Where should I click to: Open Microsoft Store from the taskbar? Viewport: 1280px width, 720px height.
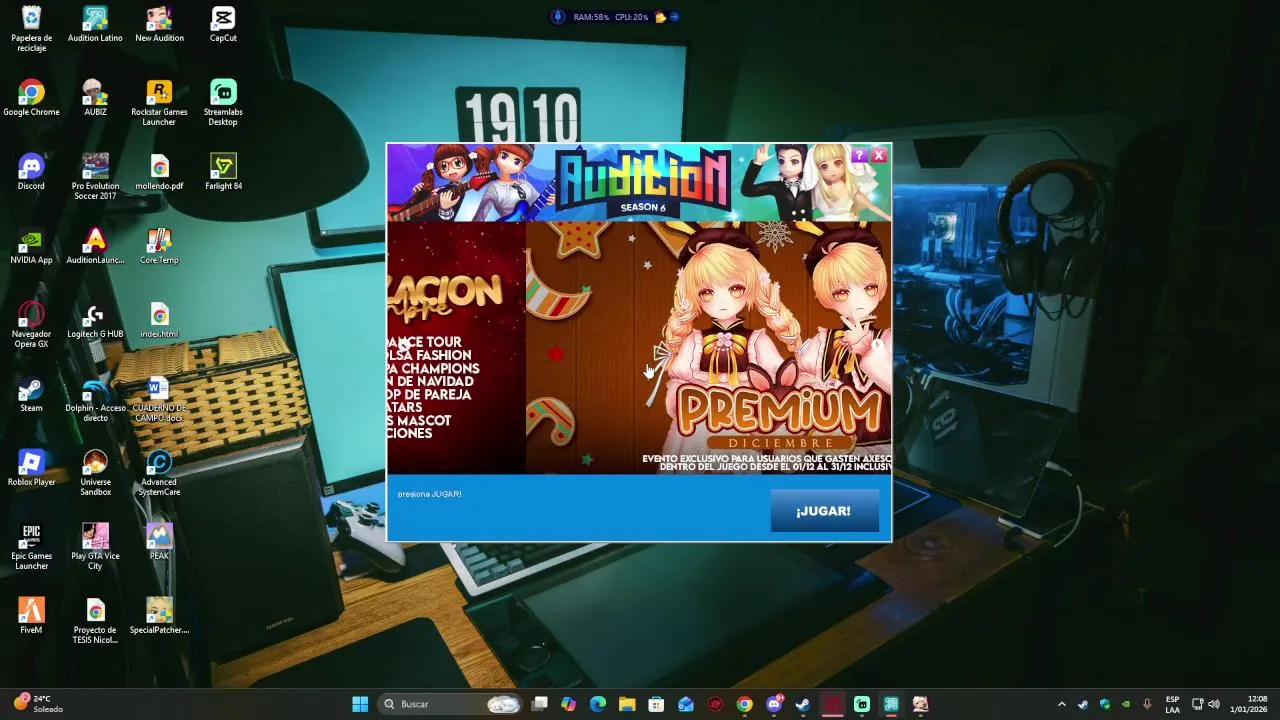pos(656,704)
